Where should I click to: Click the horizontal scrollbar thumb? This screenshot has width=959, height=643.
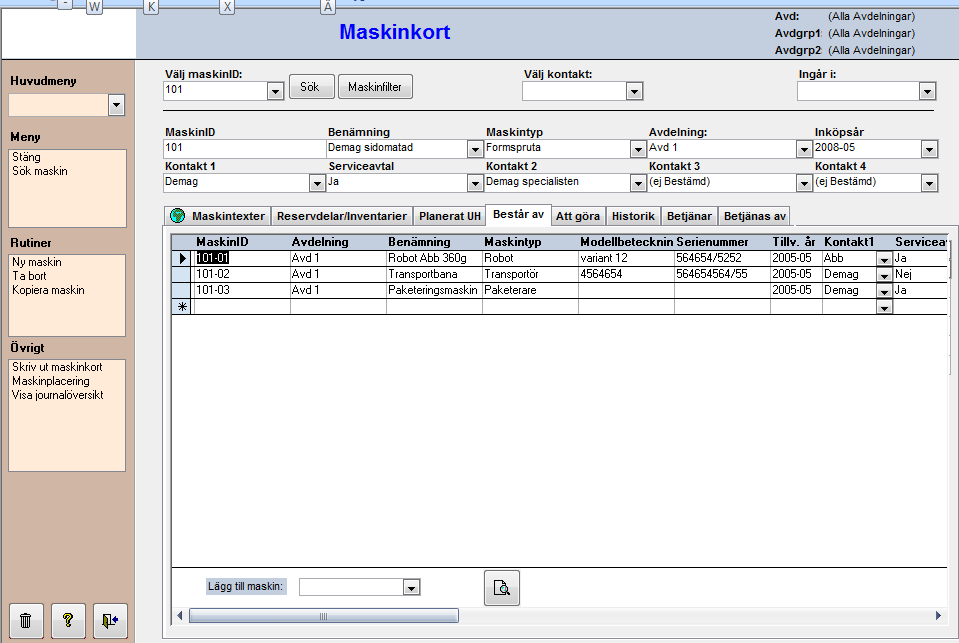[x=324, y=615]
